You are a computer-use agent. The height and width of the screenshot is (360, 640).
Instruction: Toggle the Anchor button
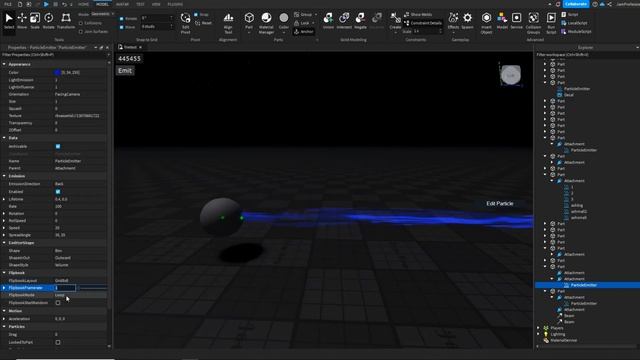[x=304, y=31]
